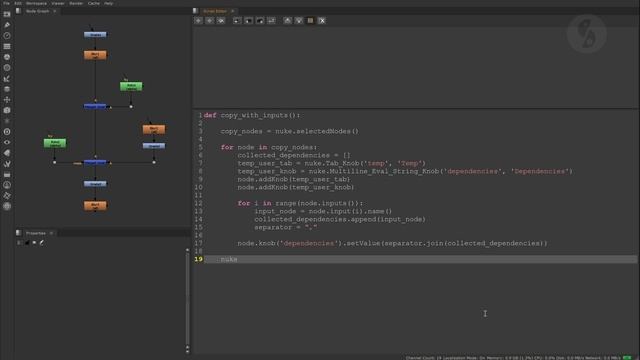The image size is (640, 360).
Task: Select the lower blue Merge node
Action: click(x=95, y=162)
